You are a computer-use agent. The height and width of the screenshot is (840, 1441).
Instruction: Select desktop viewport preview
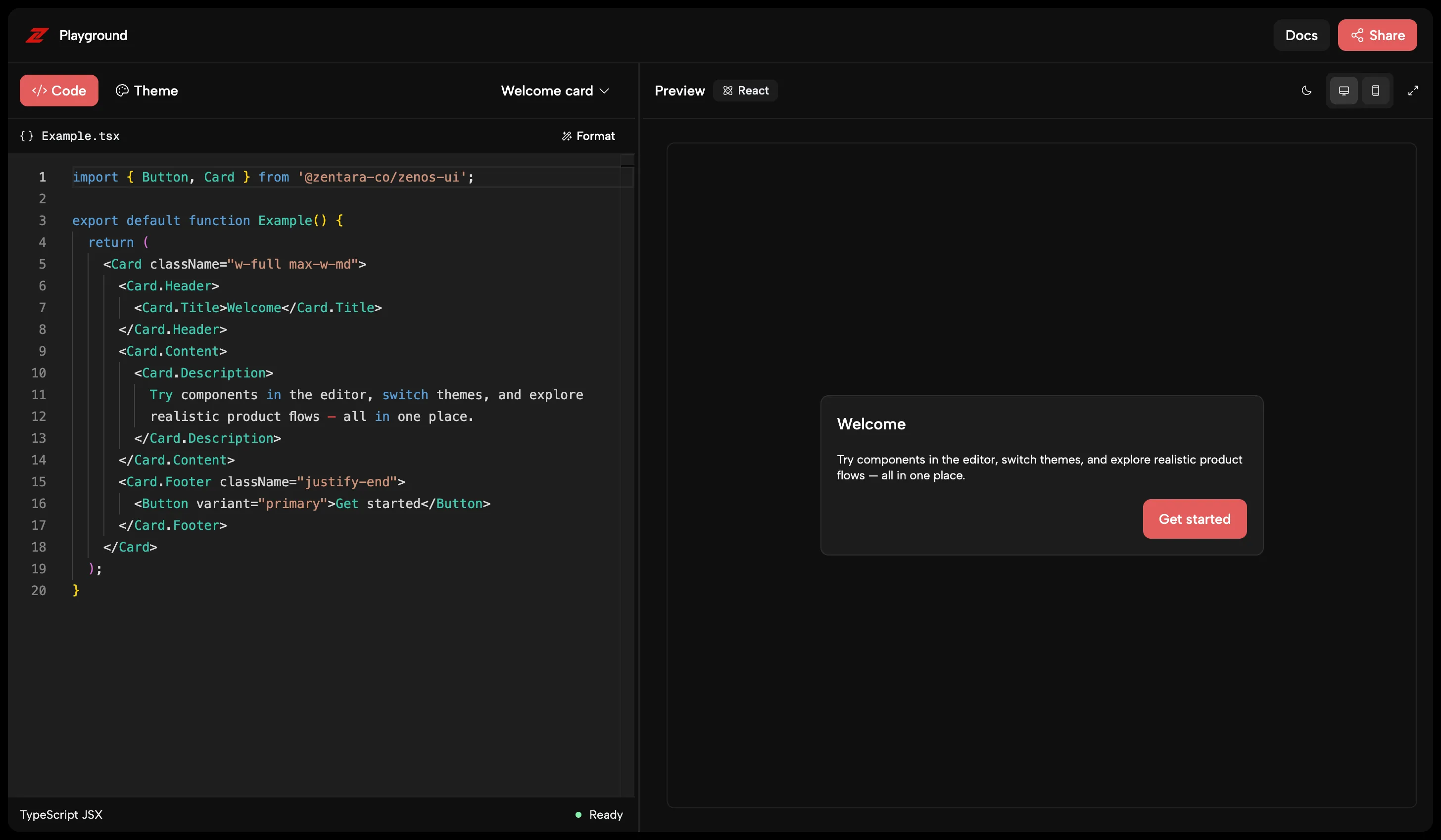[1344, 91]
